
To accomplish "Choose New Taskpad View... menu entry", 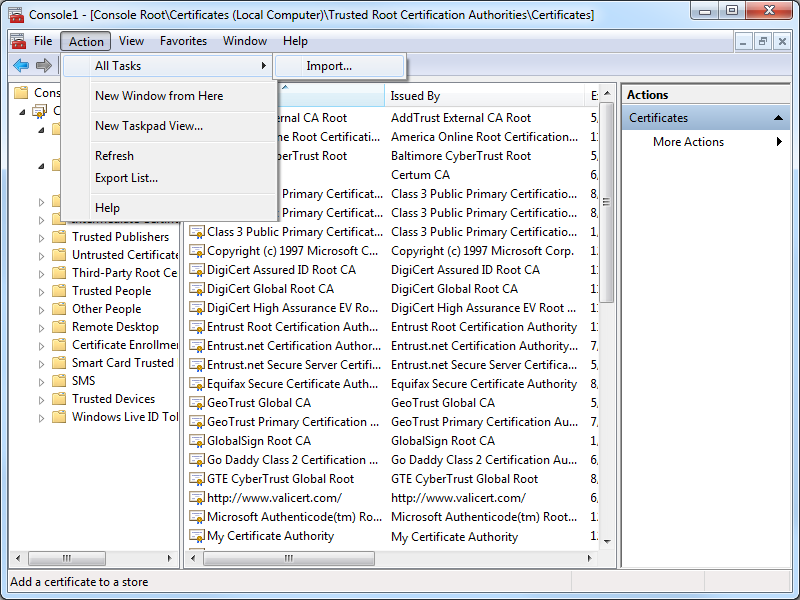I will click(x=148, y=126).
